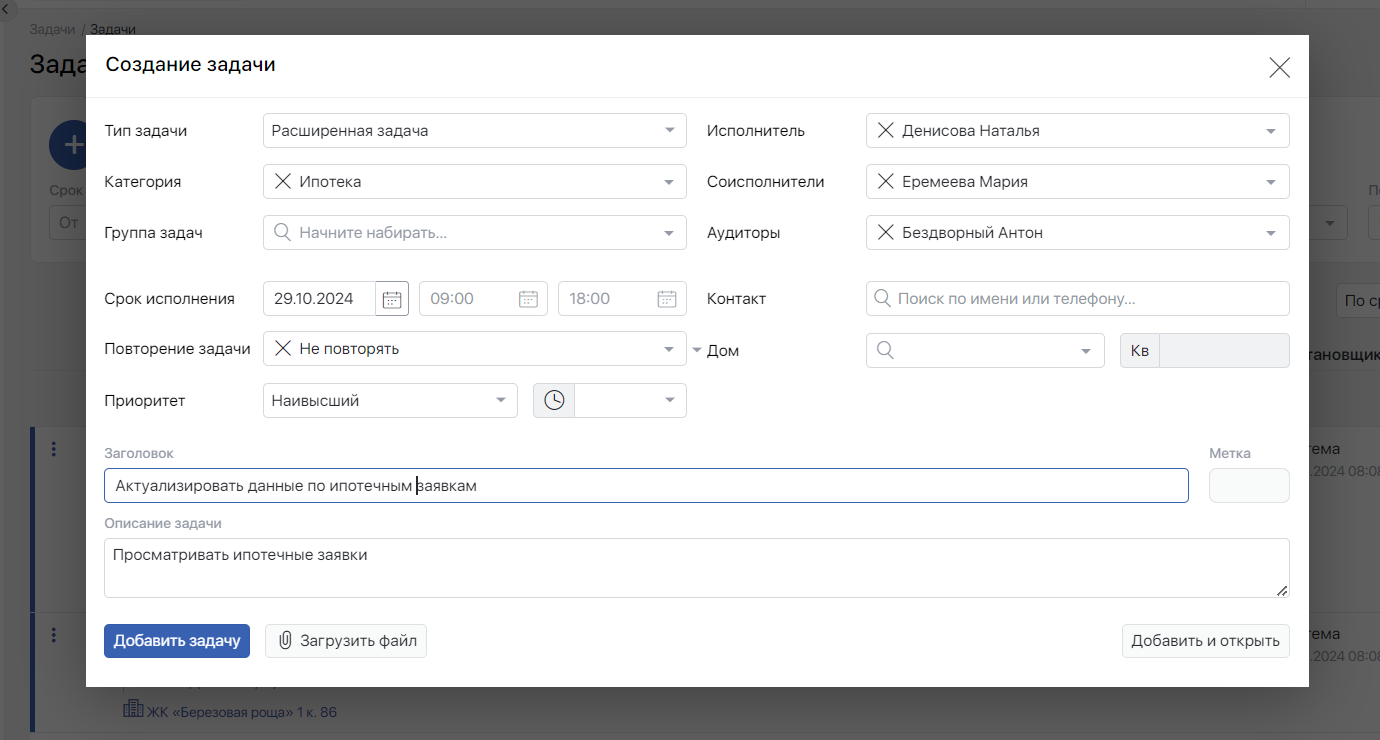Remove co-executor Еремеева Мария with X icon

pos(885,182)
